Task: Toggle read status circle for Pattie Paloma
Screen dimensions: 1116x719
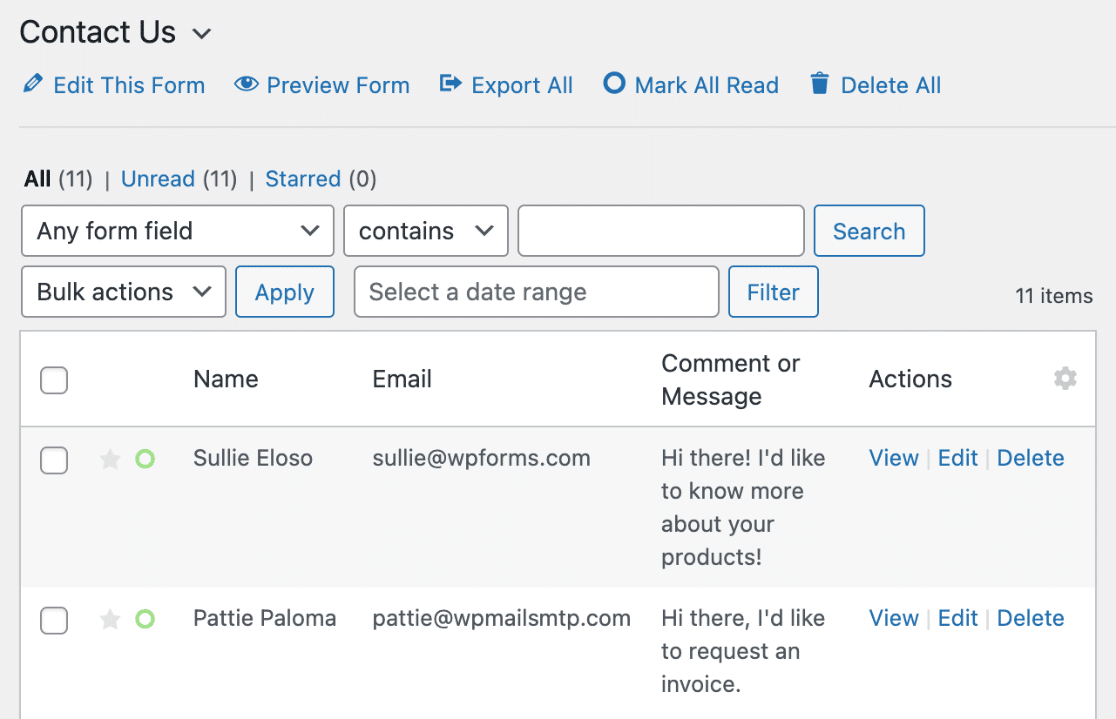Action: 145,619
